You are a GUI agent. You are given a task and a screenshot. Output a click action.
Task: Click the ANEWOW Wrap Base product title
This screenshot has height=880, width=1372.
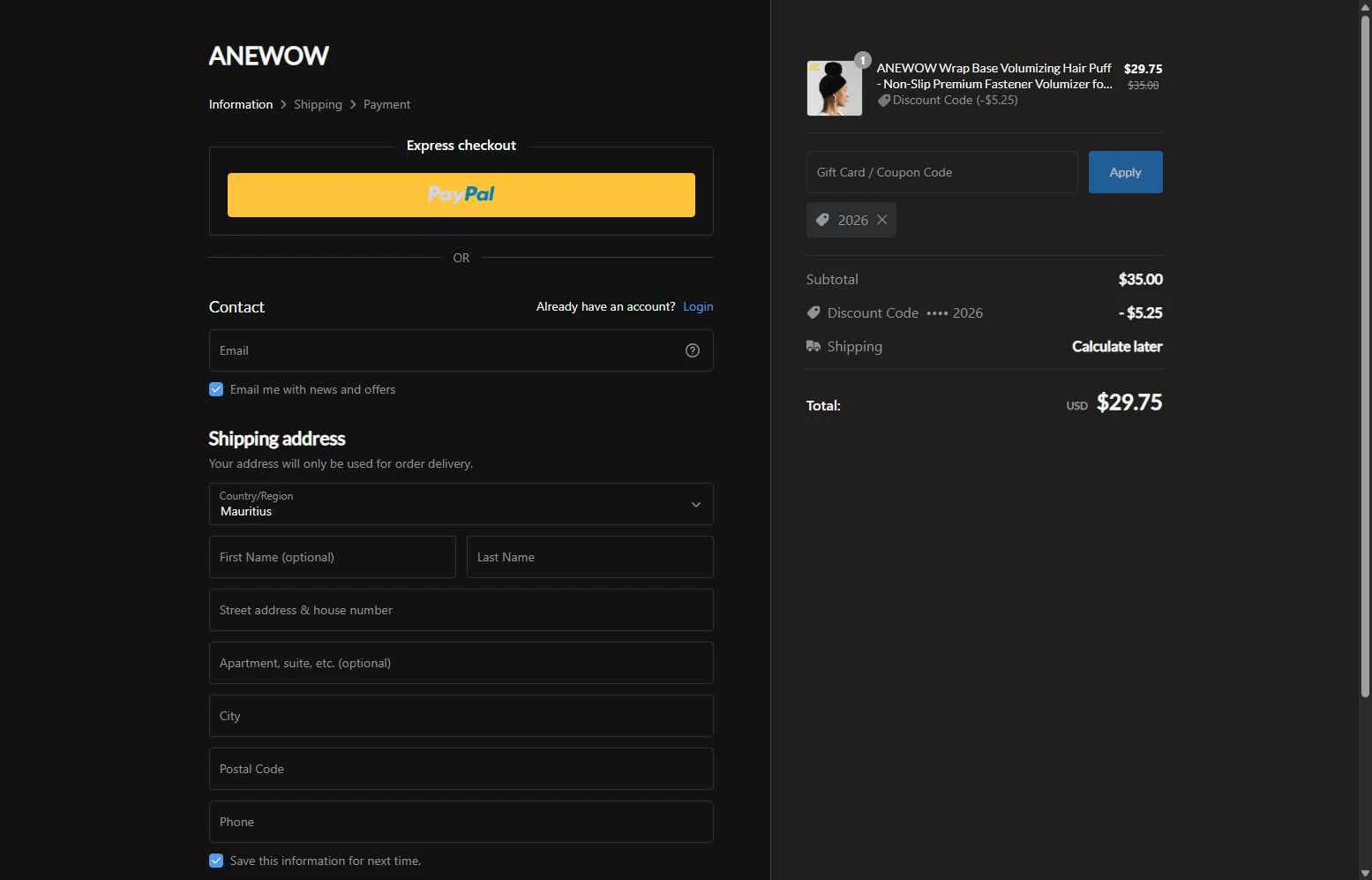click(x=994, y=76)
